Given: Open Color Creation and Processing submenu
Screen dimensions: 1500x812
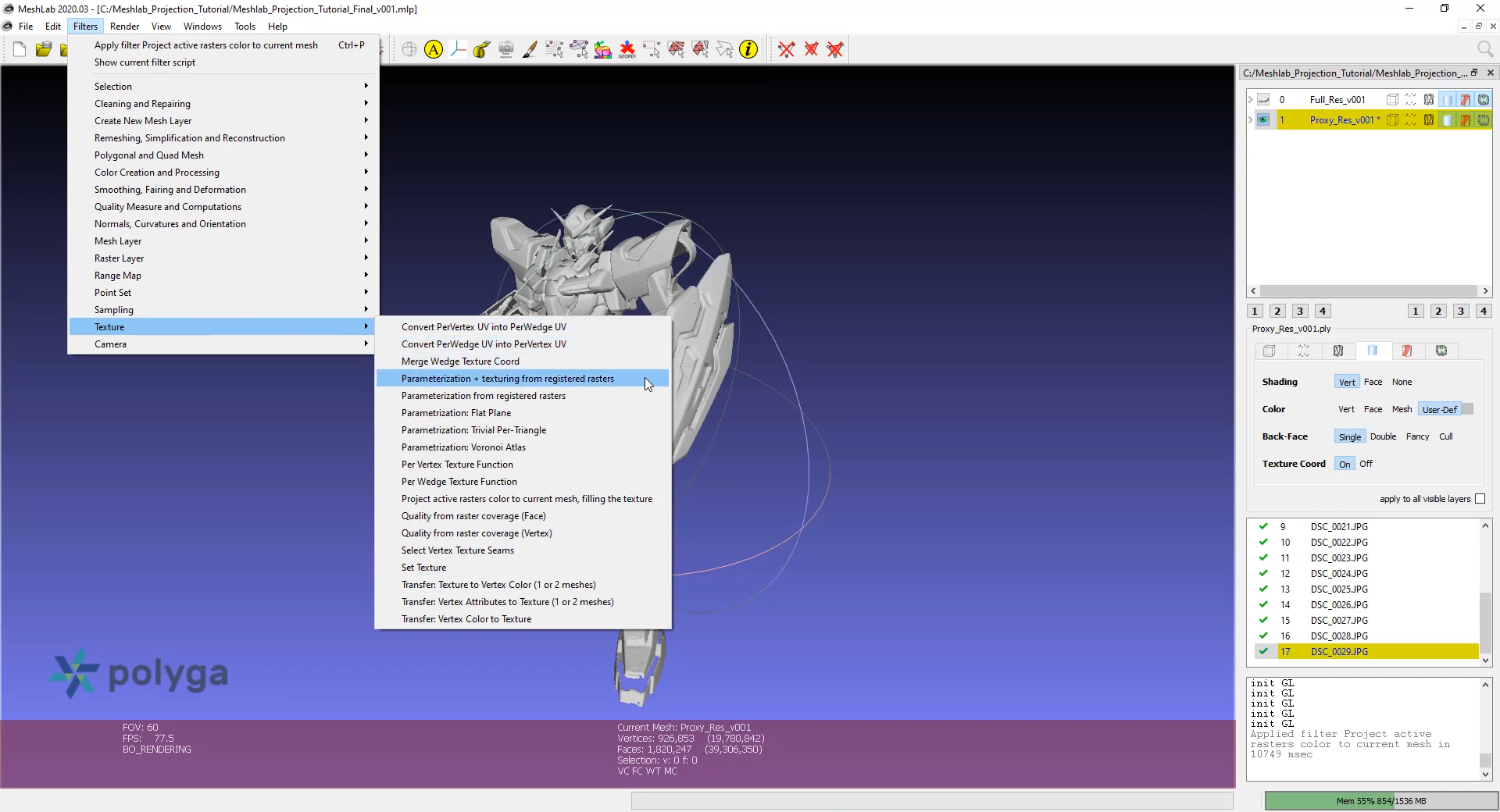Looking at the screenshot, I should [223, 172].
